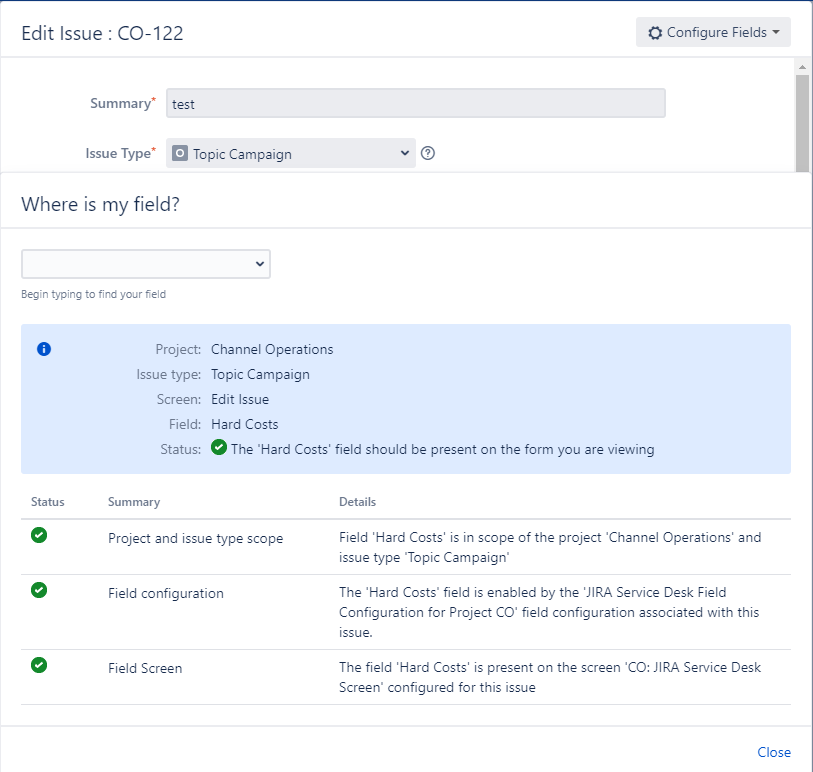Click the vertical scrollbar thumb of the edit form

(802, 123)
